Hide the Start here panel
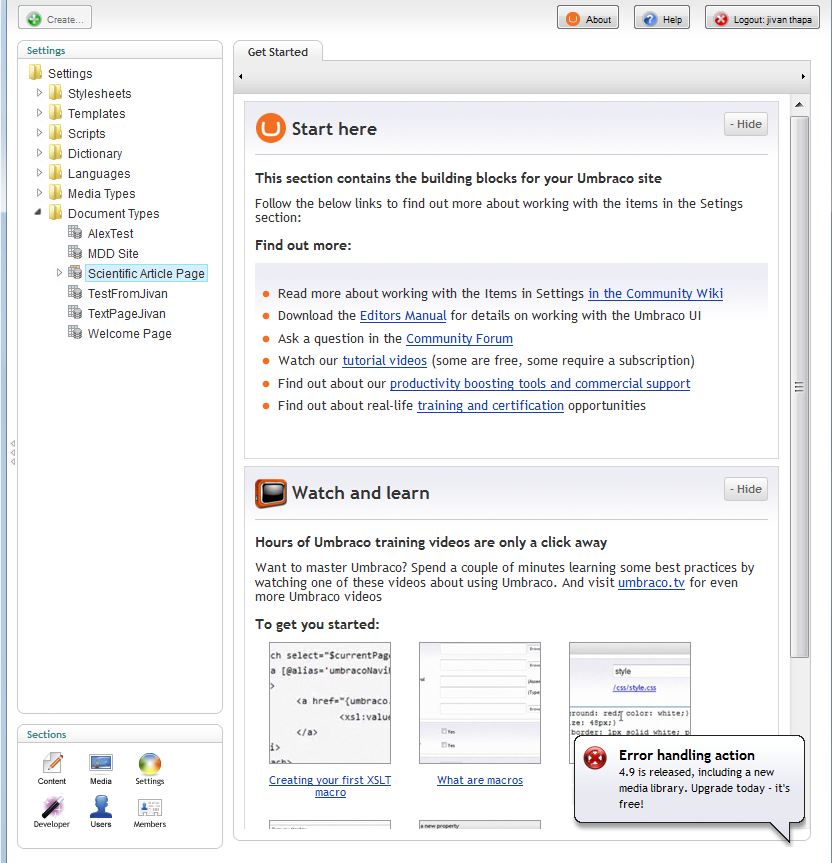 coord(746,124)
